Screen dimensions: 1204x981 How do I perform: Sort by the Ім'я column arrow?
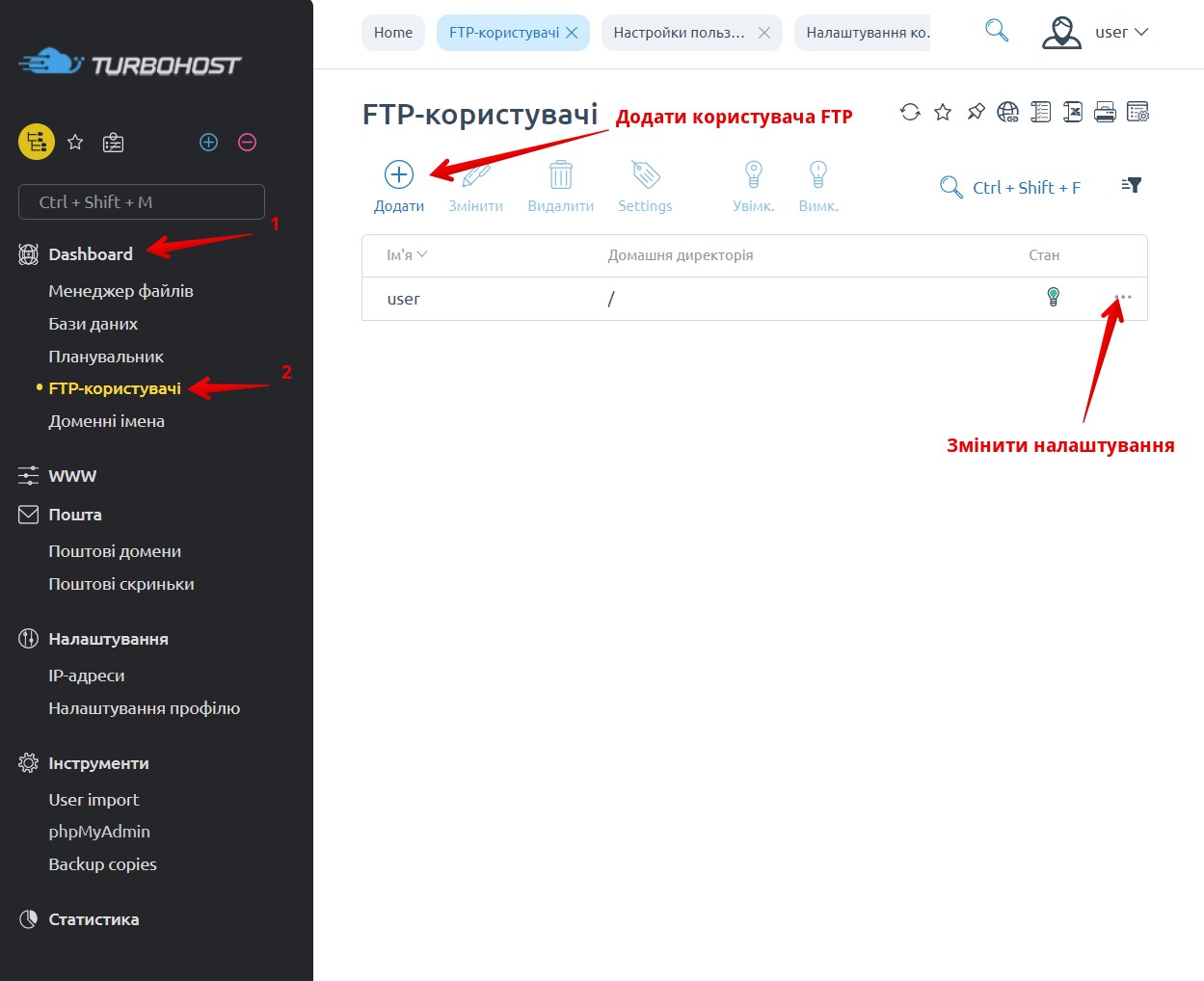click(x=422, y=254)
